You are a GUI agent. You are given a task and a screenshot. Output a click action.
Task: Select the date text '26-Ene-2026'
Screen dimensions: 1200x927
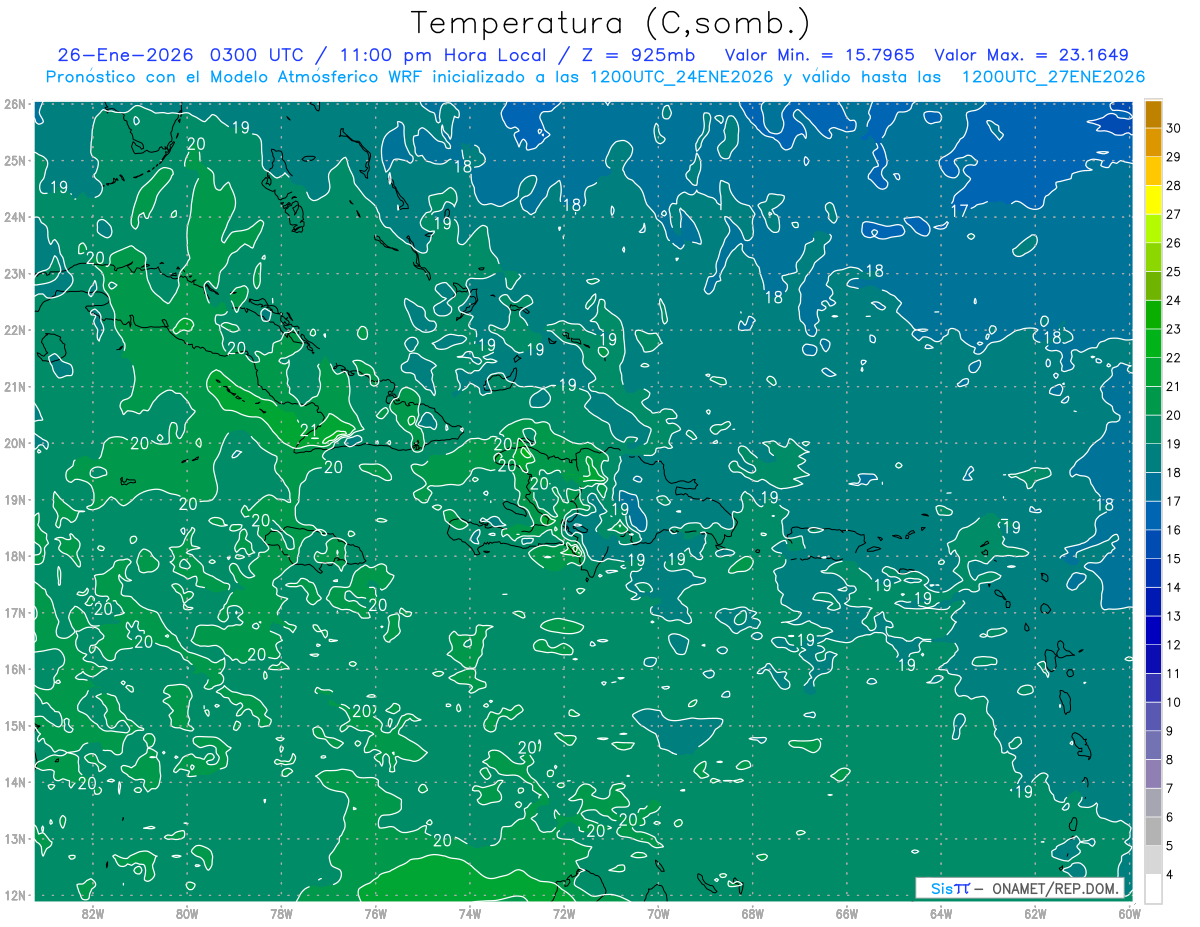(126, 55)
